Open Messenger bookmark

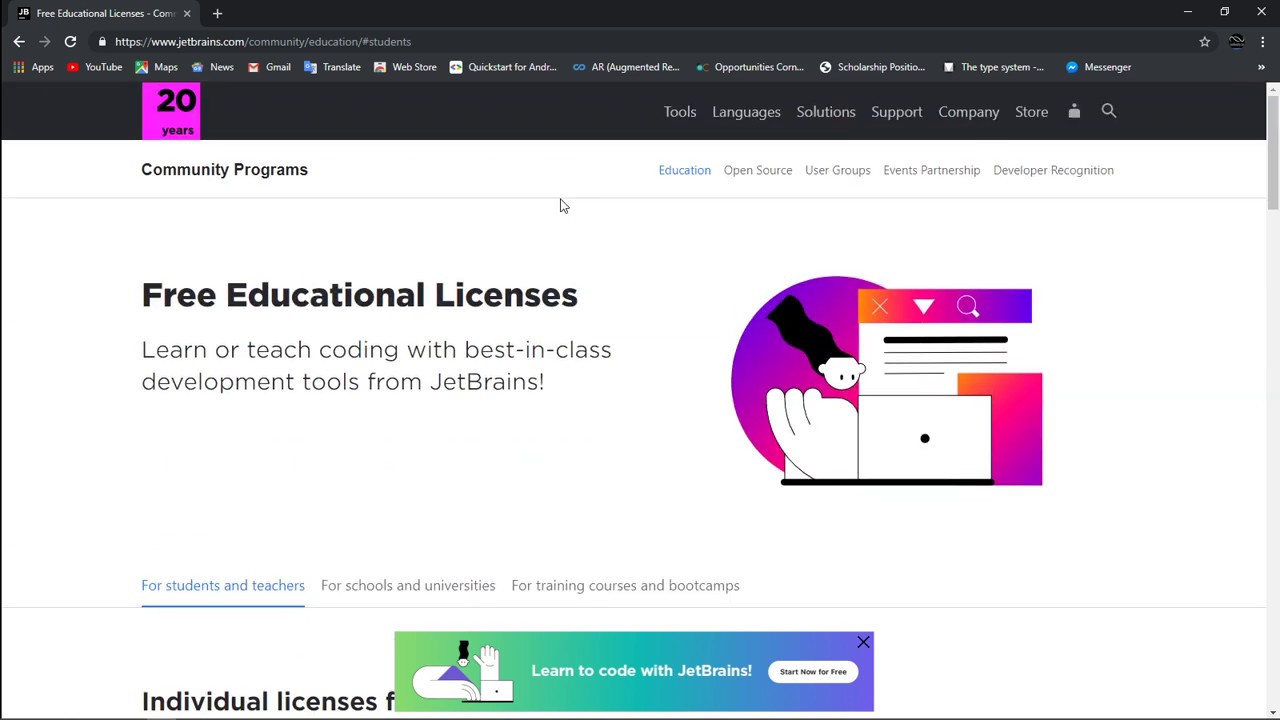1098,67
